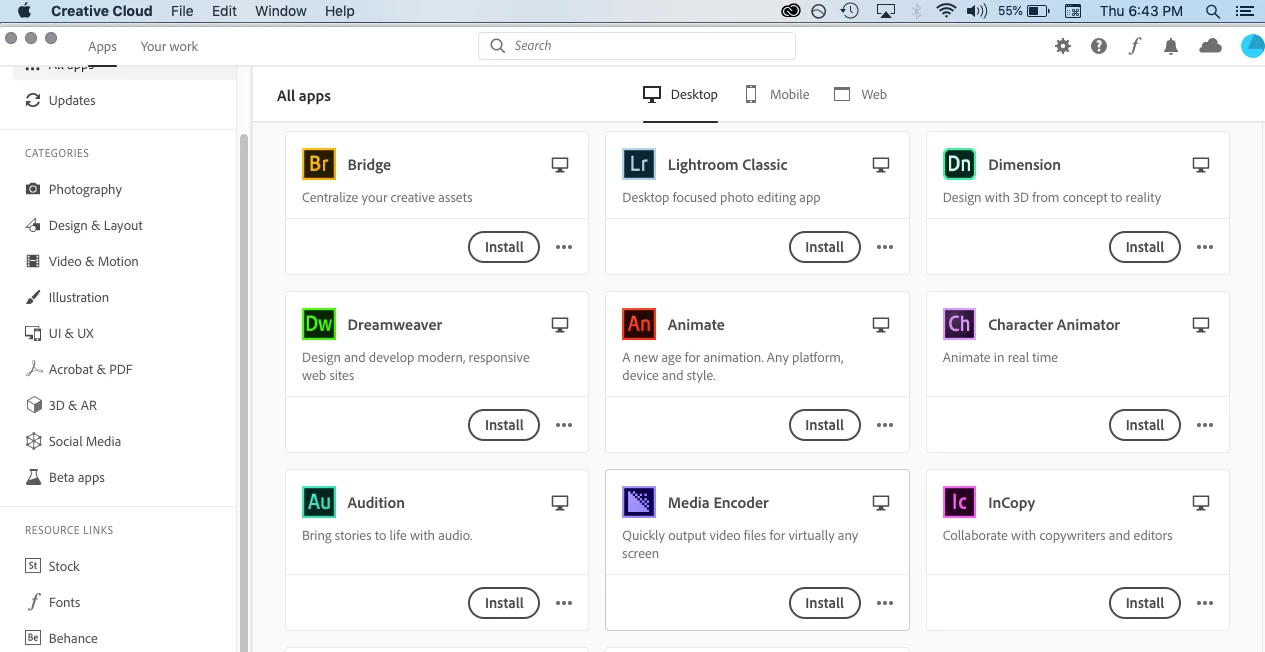
Task: Open the File menu
Action: (x=182, y=11)
